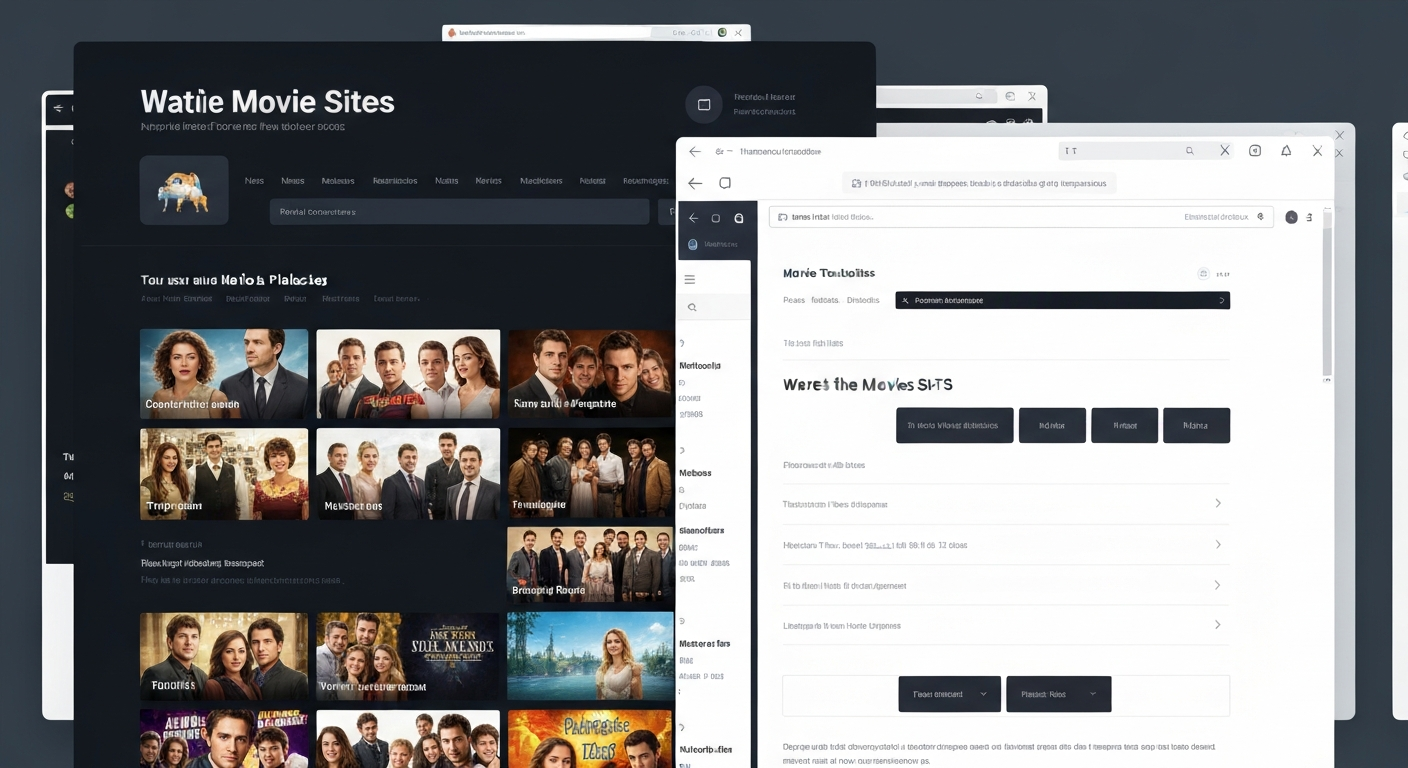Open the Related dropdown next to Teaser
This screenshot has height=768, width=1408.
point(1058,693)
